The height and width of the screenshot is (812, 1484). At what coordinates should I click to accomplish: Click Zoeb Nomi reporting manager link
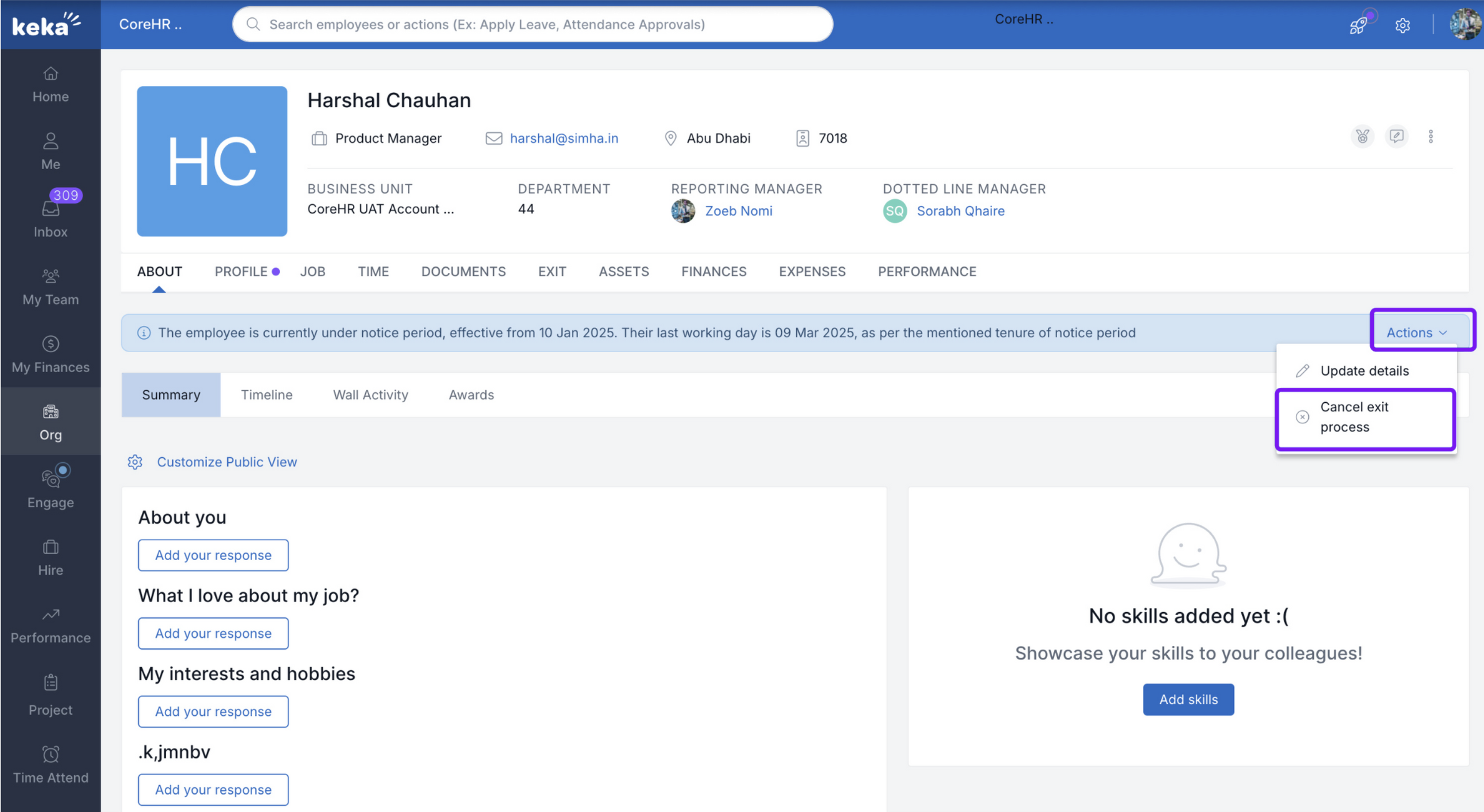739,211
